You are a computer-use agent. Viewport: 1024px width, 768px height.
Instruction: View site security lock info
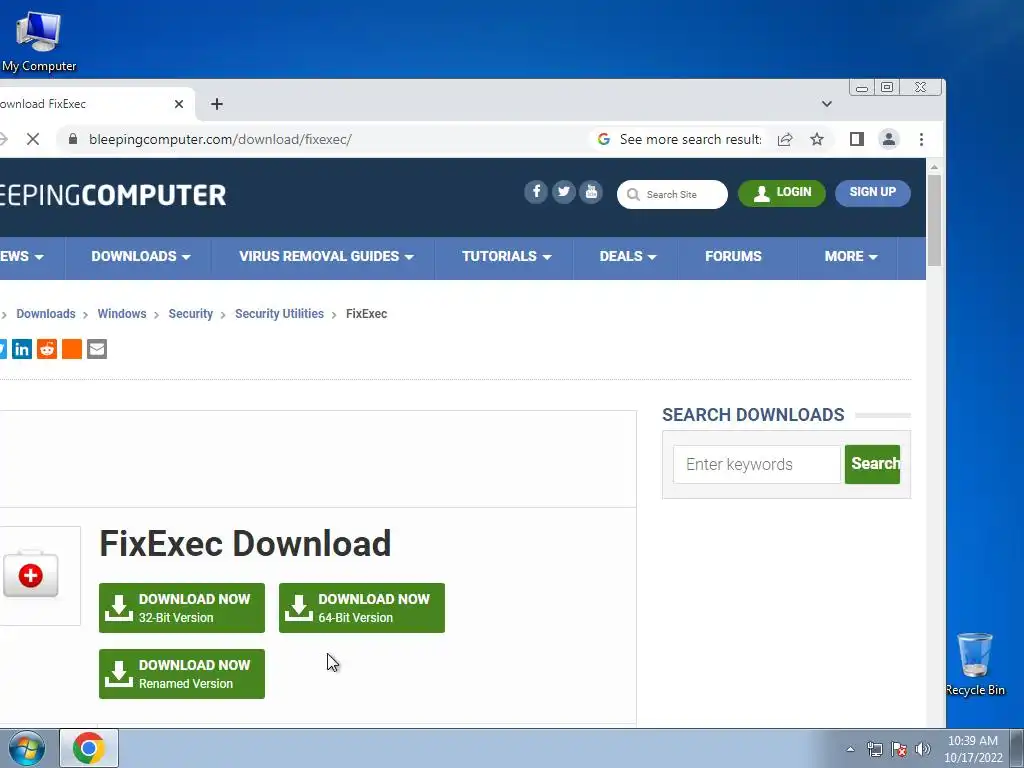coord(73,139)
